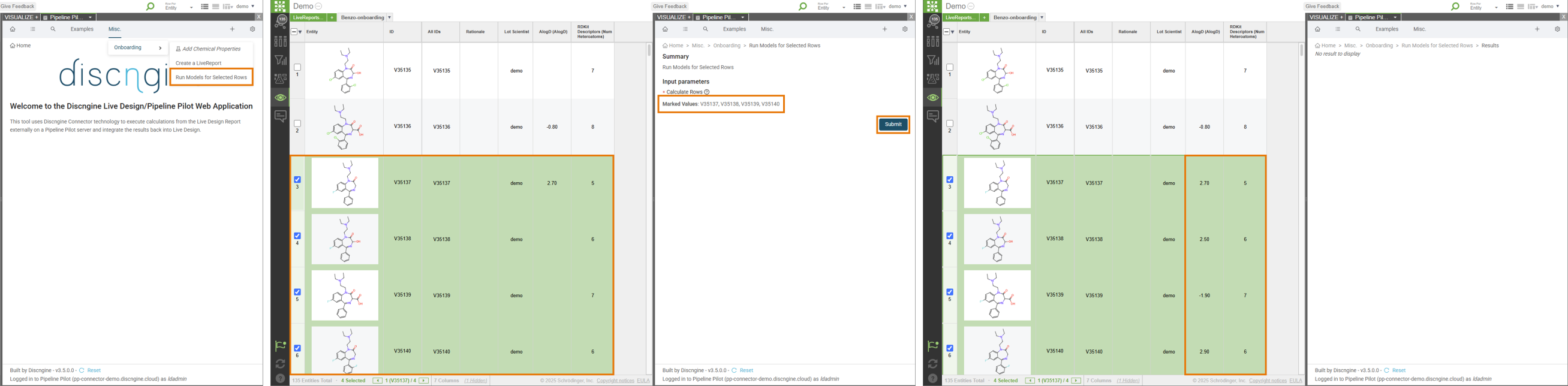
Task: Click the Calculate Rows help icon in the Run Models form
Action: [x=707, y=92]
